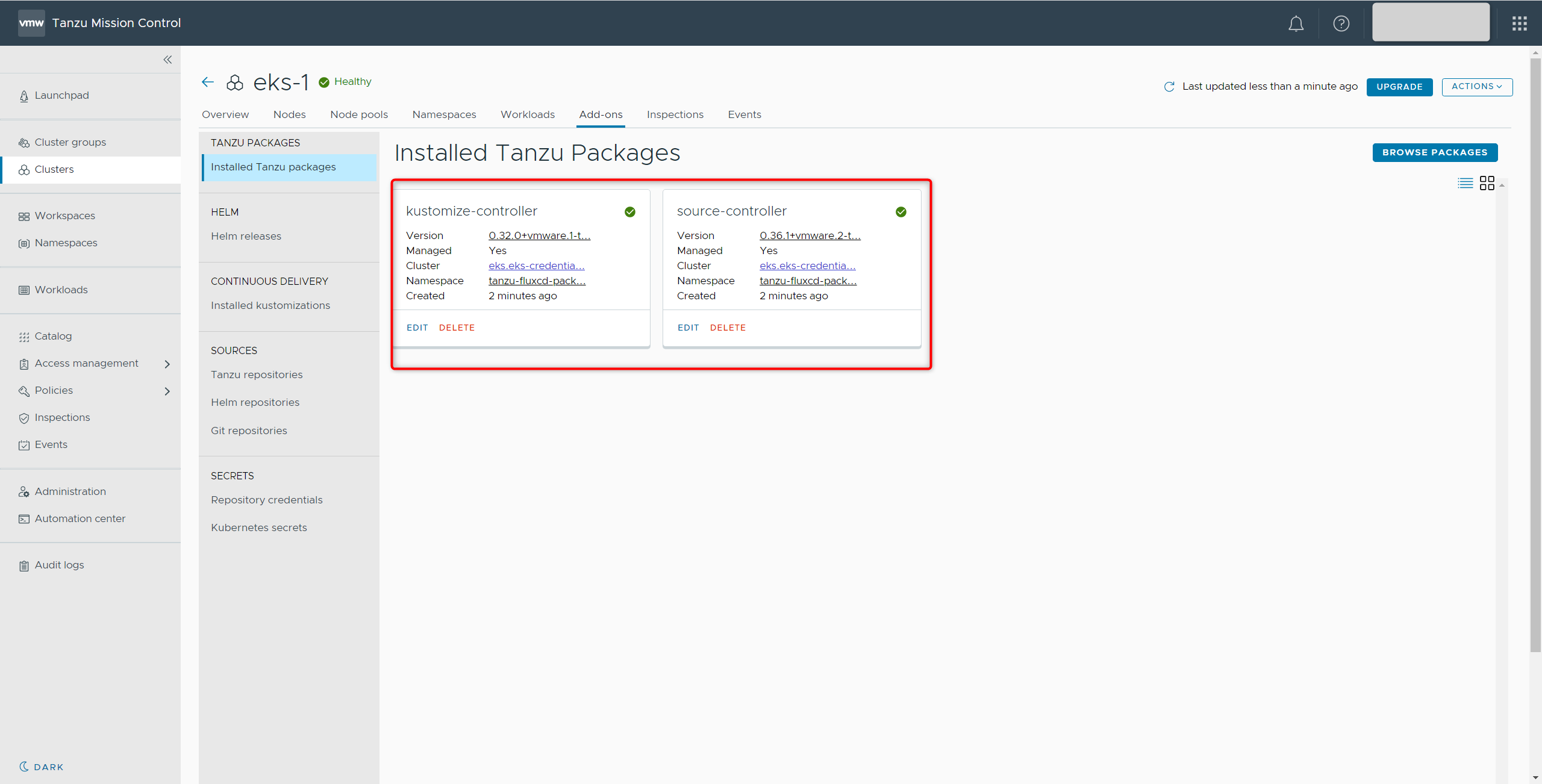1542x784 pixels.
Task: Switch to the Node pools tab
Action: pos(358,114)
